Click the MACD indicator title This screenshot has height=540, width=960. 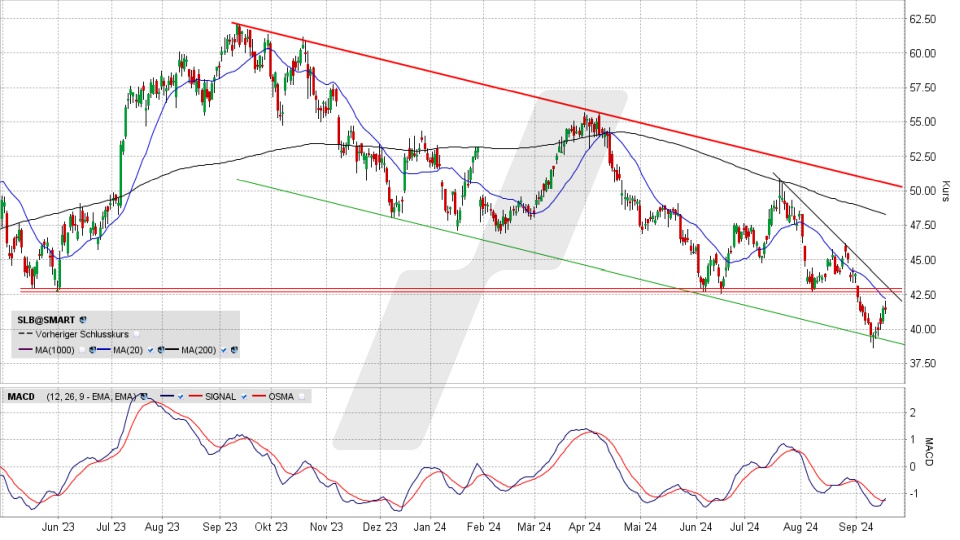pyautogui.click(x=21, y=397)
